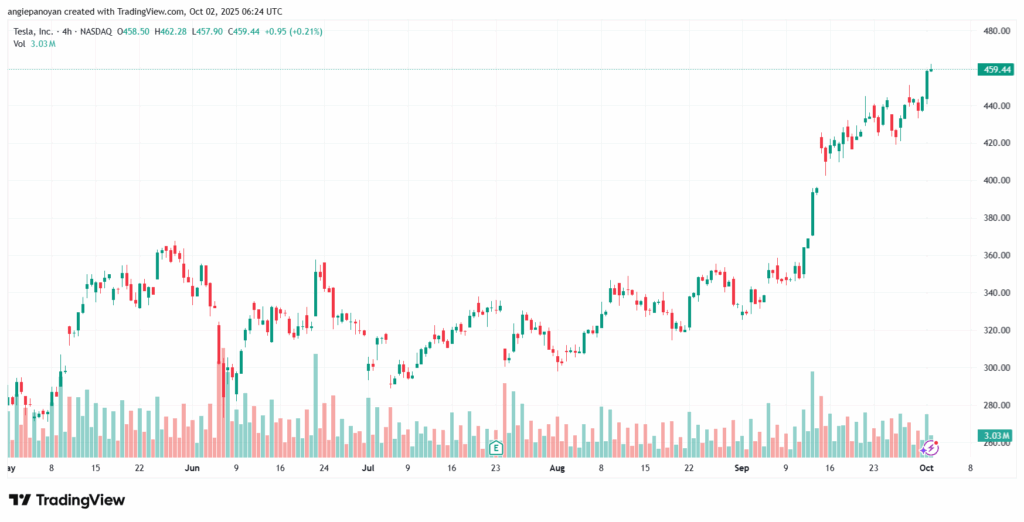This screenshot has width=1024, height=522.
Task: Click the Sep label on time axis
Action: pyautogui.click(x=741, y=467)
